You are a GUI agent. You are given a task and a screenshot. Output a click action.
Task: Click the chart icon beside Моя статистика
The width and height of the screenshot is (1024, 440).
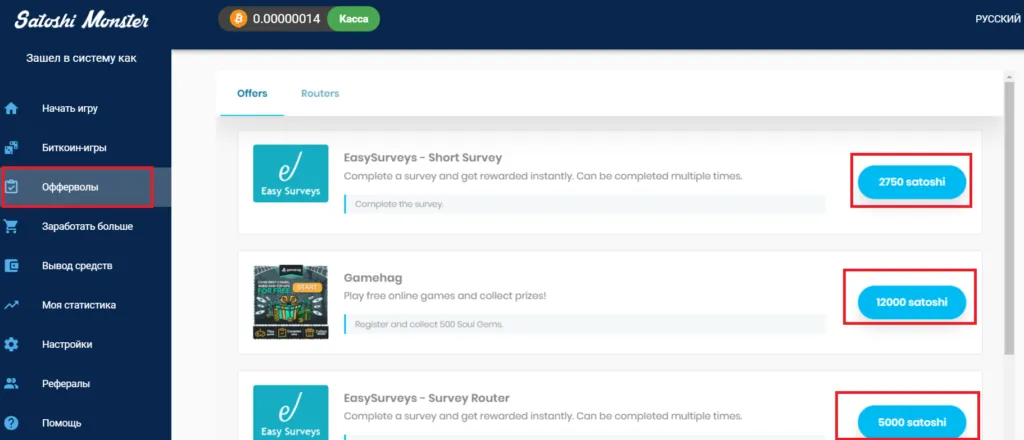pos(11,305)
